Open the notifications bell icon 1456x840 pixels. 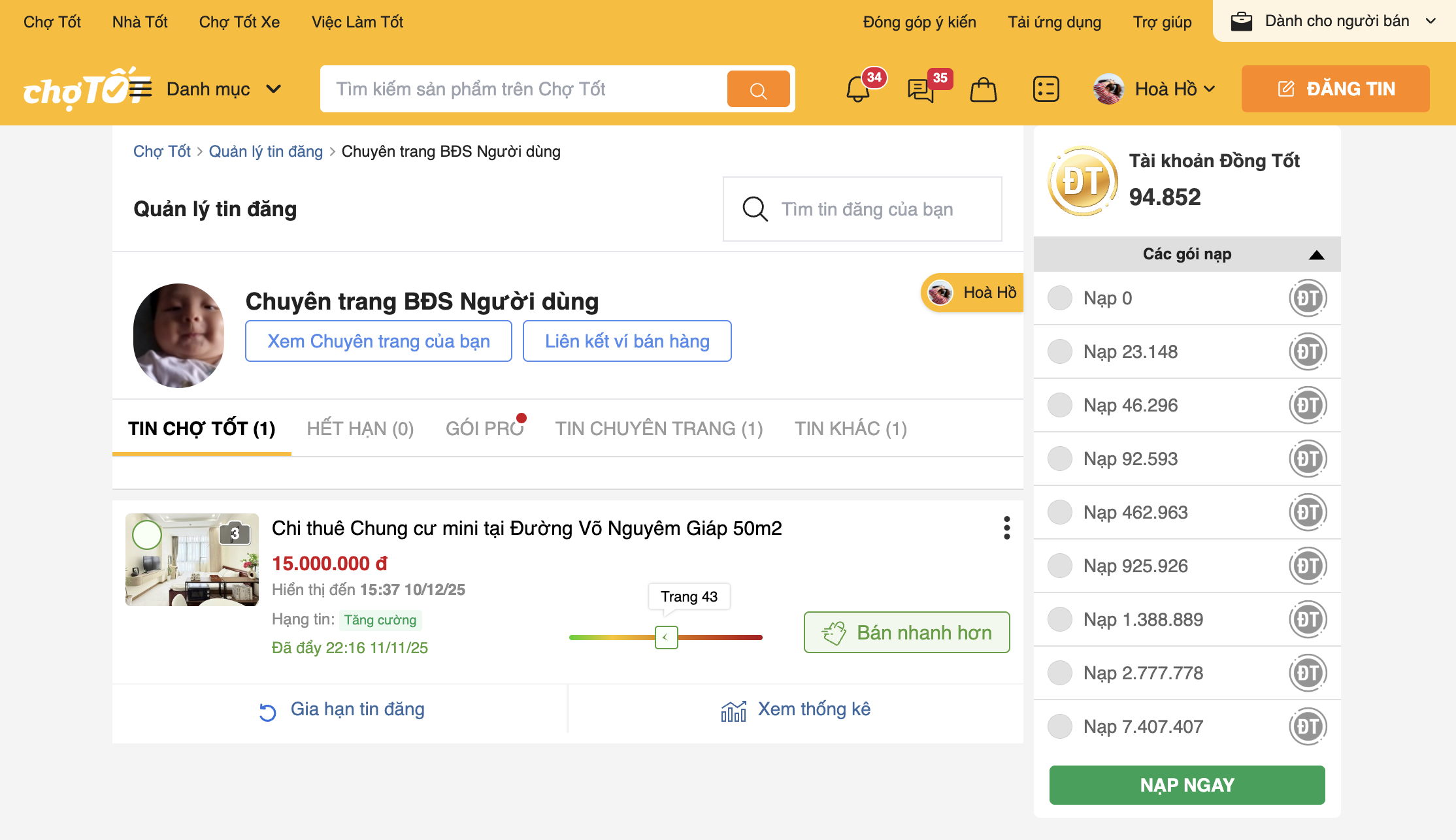point(857,89)
